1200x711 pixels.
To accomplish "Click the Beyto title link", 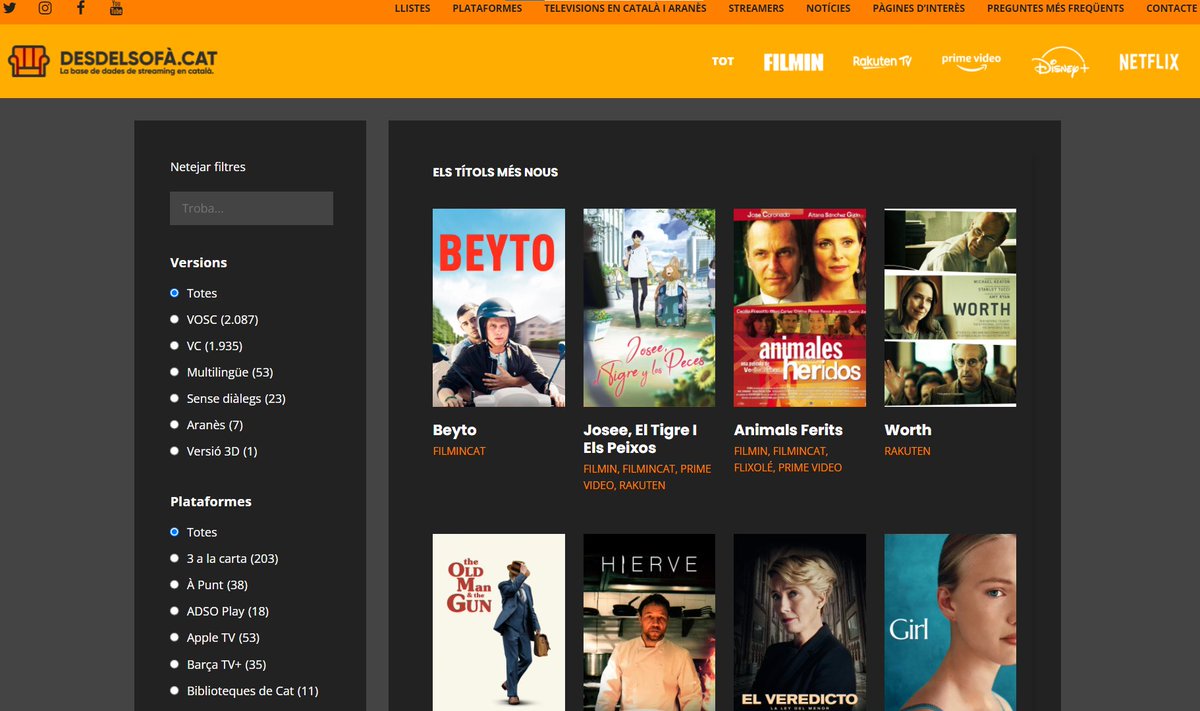I will coord(454,430).
